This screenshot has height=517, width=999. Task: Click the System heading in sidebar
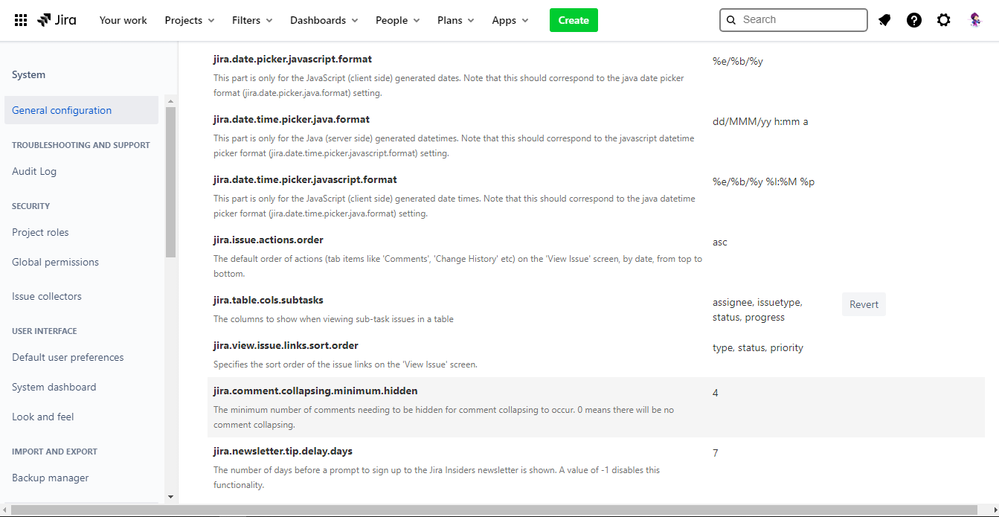[x=29, y=75]
